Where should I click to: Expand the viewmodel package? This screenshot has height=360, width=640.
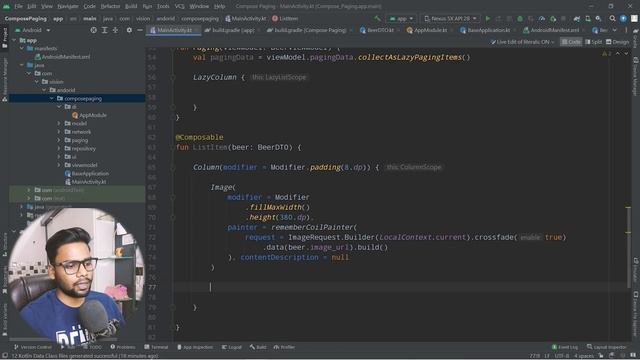(59, 165)
